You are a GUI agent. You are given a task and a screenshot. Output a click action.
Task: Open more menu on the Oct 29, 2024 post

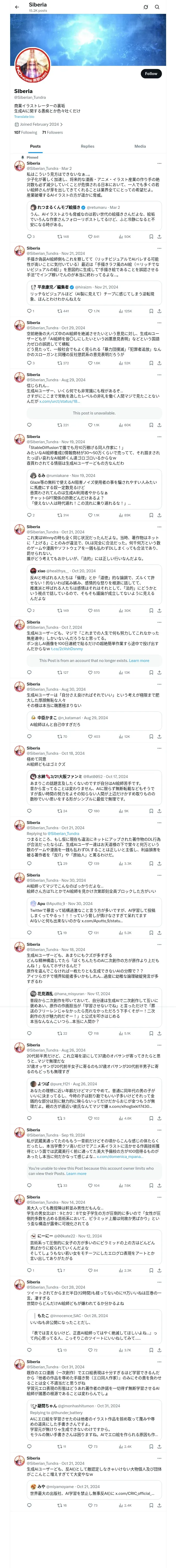pos(159,322)
